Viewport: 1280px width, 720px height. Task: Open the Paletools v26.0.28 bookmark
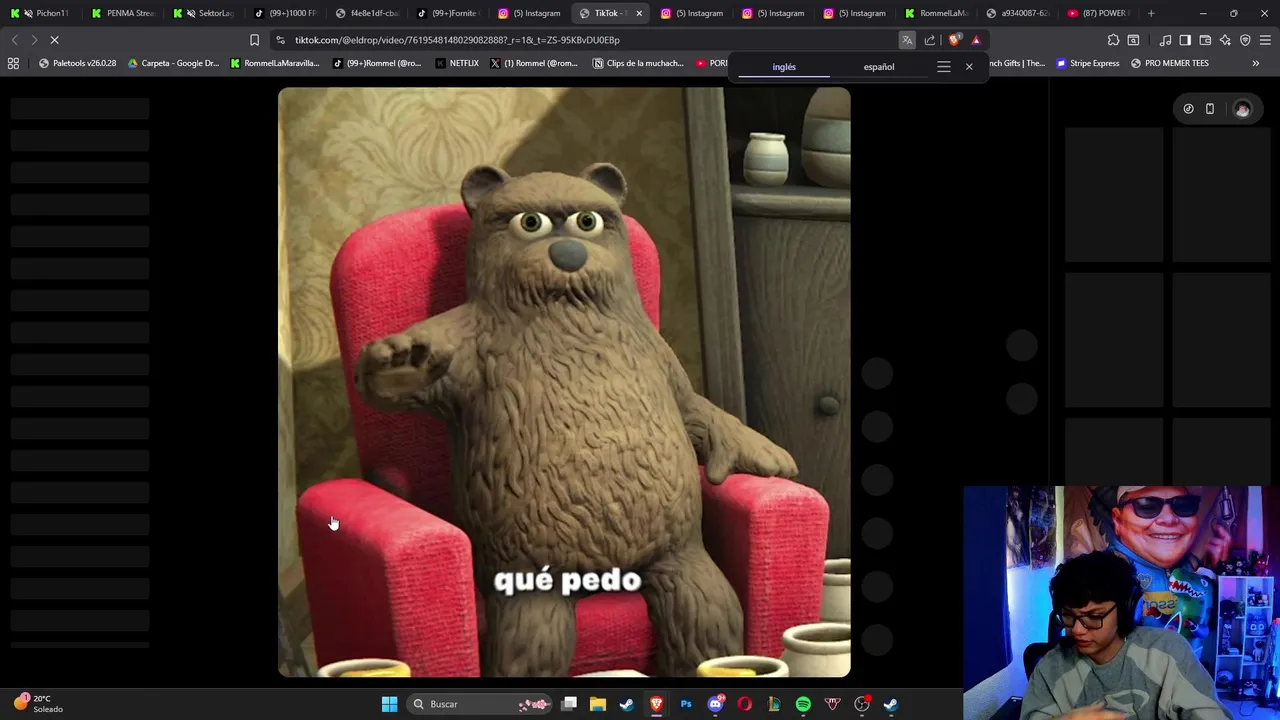tap(77, 63)
